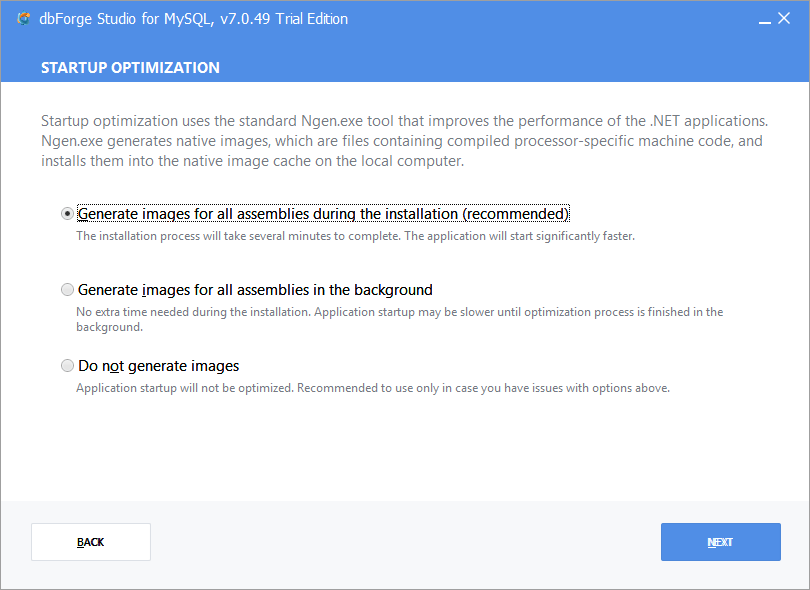Click the Ngen.exe explanation paragraph
This screenshot has height=590, width=810.
pyautogui.click(x=400, y=141)
